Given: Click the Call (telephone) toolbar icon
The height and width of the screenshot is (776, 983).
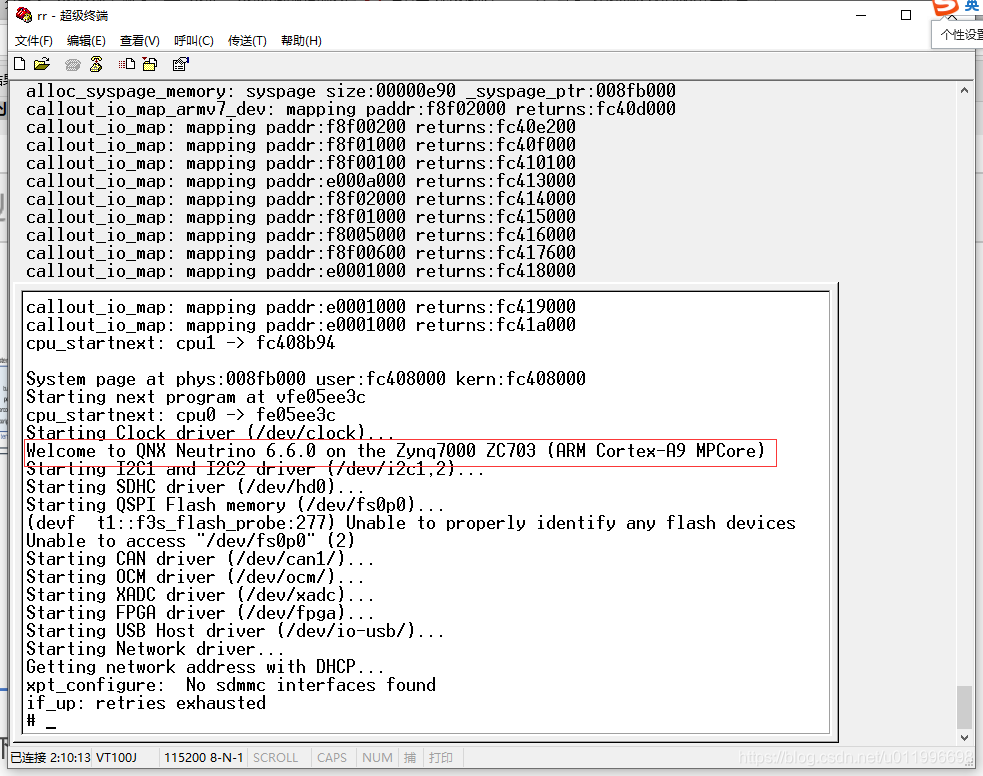Looking at the screenshot, I should pos(73,64).
